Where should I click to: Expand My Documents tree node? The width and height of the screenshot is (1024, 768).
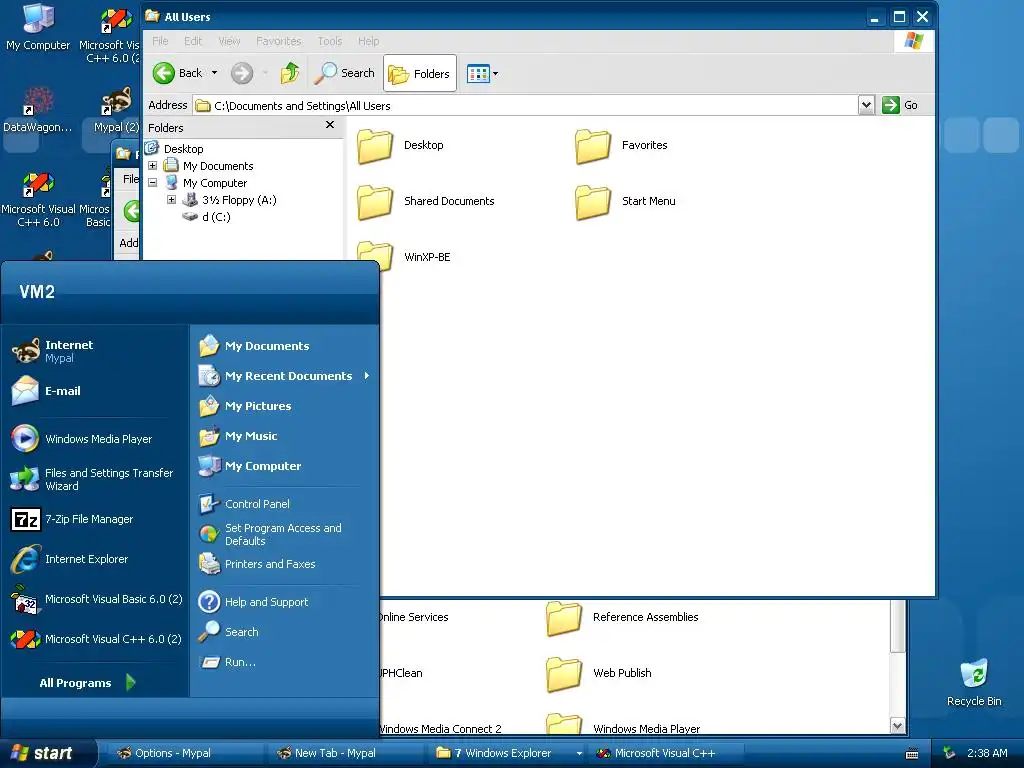coord(152,166)
